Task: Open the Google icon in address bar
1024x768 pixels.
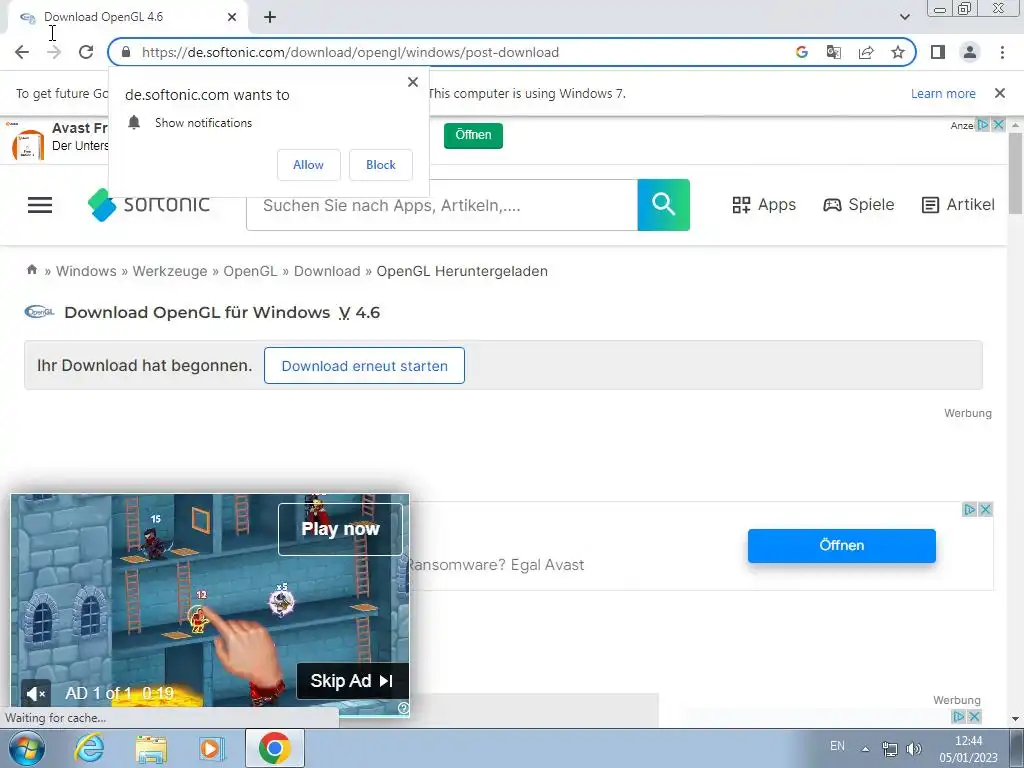Action: pyautogui.click(x=802, y=52)
